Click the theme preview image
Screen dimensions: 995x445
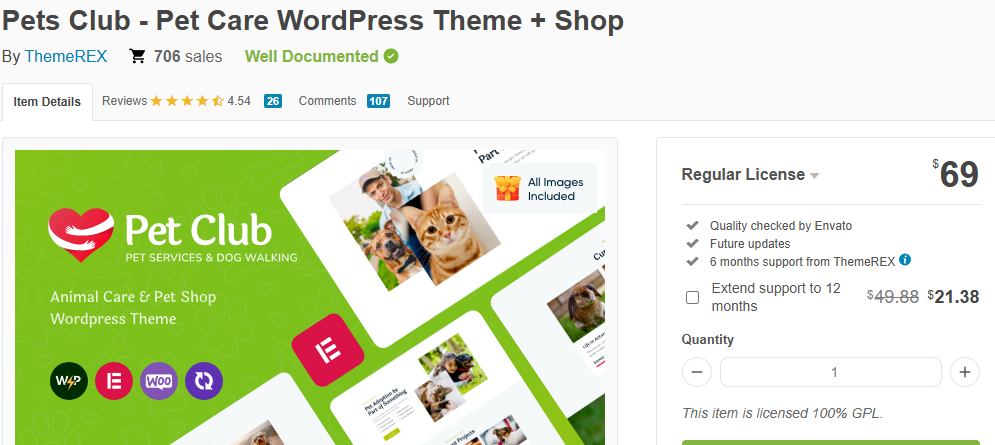310,297
